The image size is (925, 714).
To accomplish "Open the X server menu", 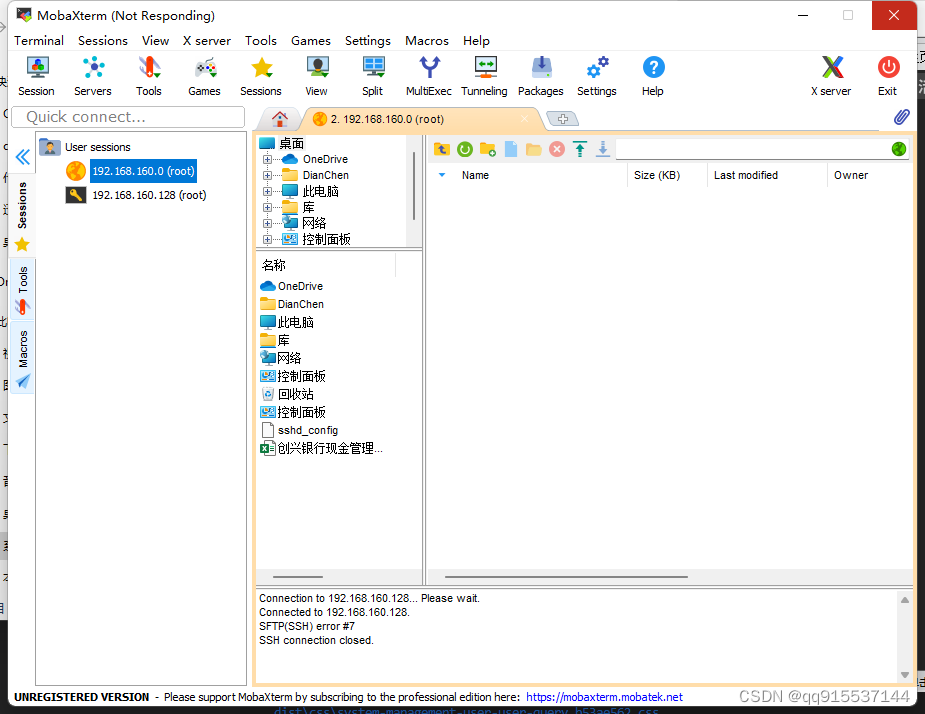I will [x=206, y=41].
